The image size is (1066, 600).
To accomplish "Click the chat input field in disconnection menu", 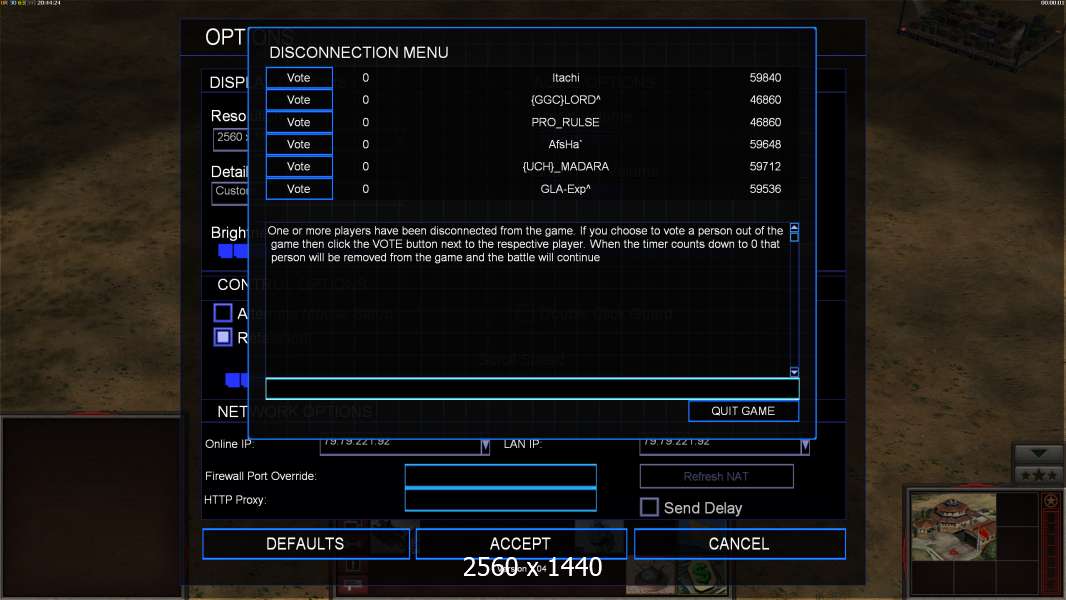I will click(x=531, y=389).
